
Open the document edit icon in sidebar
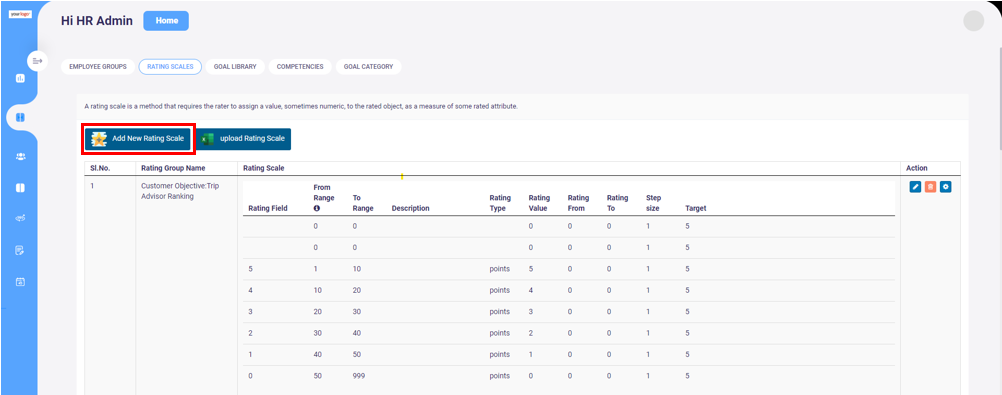click(x=20, y=250)
